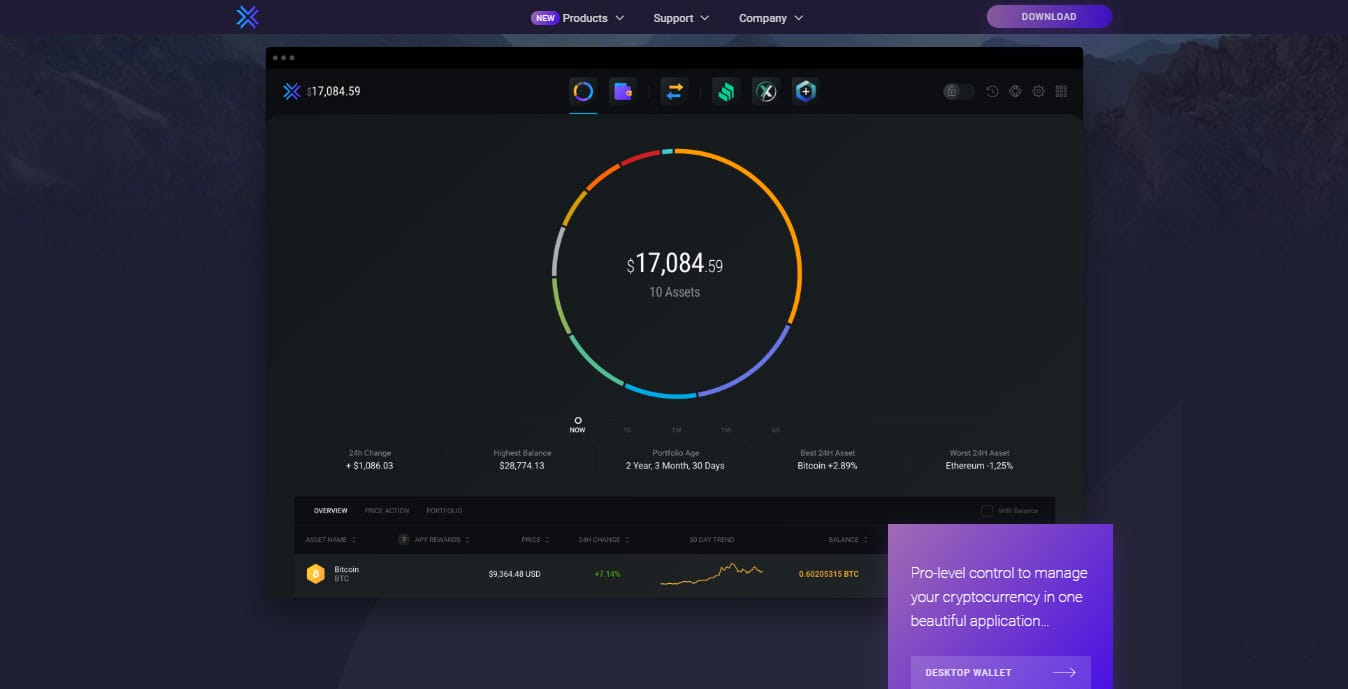Viewport: 1348px width, 689px height.
Task: Open the Support dropdown menu
Action: click(x=681, y=18)
